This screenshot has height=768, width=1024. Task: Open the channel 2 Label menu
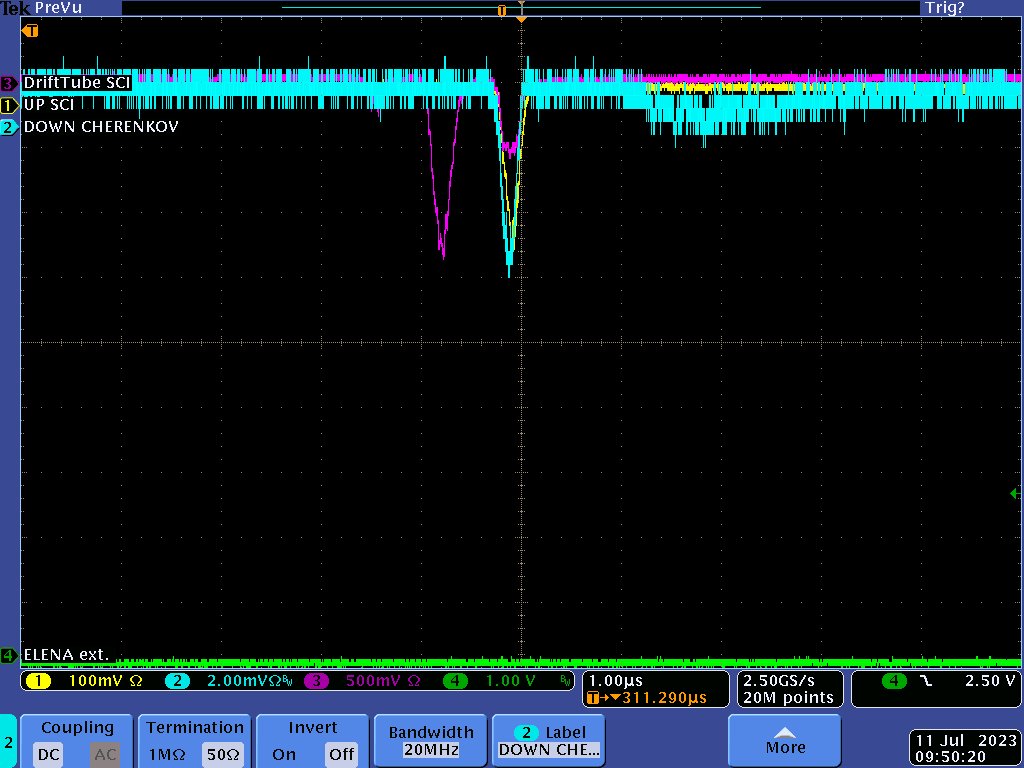(549, 741)
